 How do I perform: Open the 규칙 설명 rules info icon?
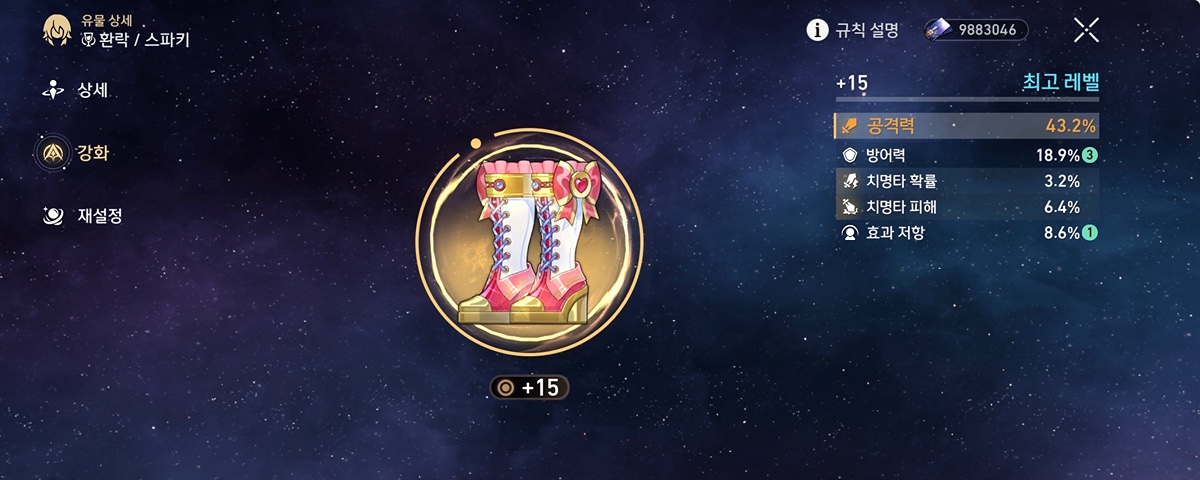pos(818,30)
